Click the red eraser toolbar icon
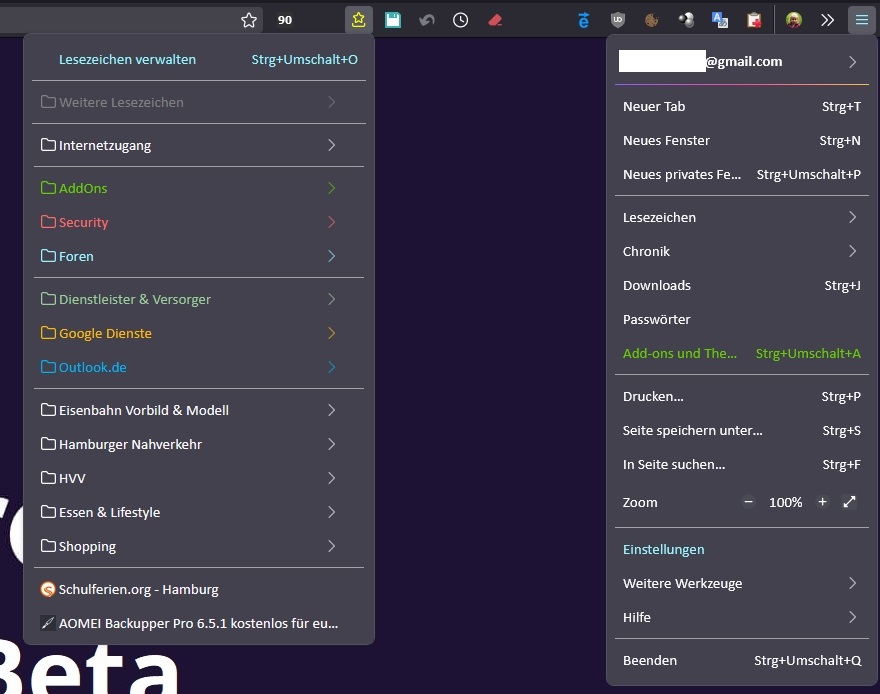 point(495,21)
